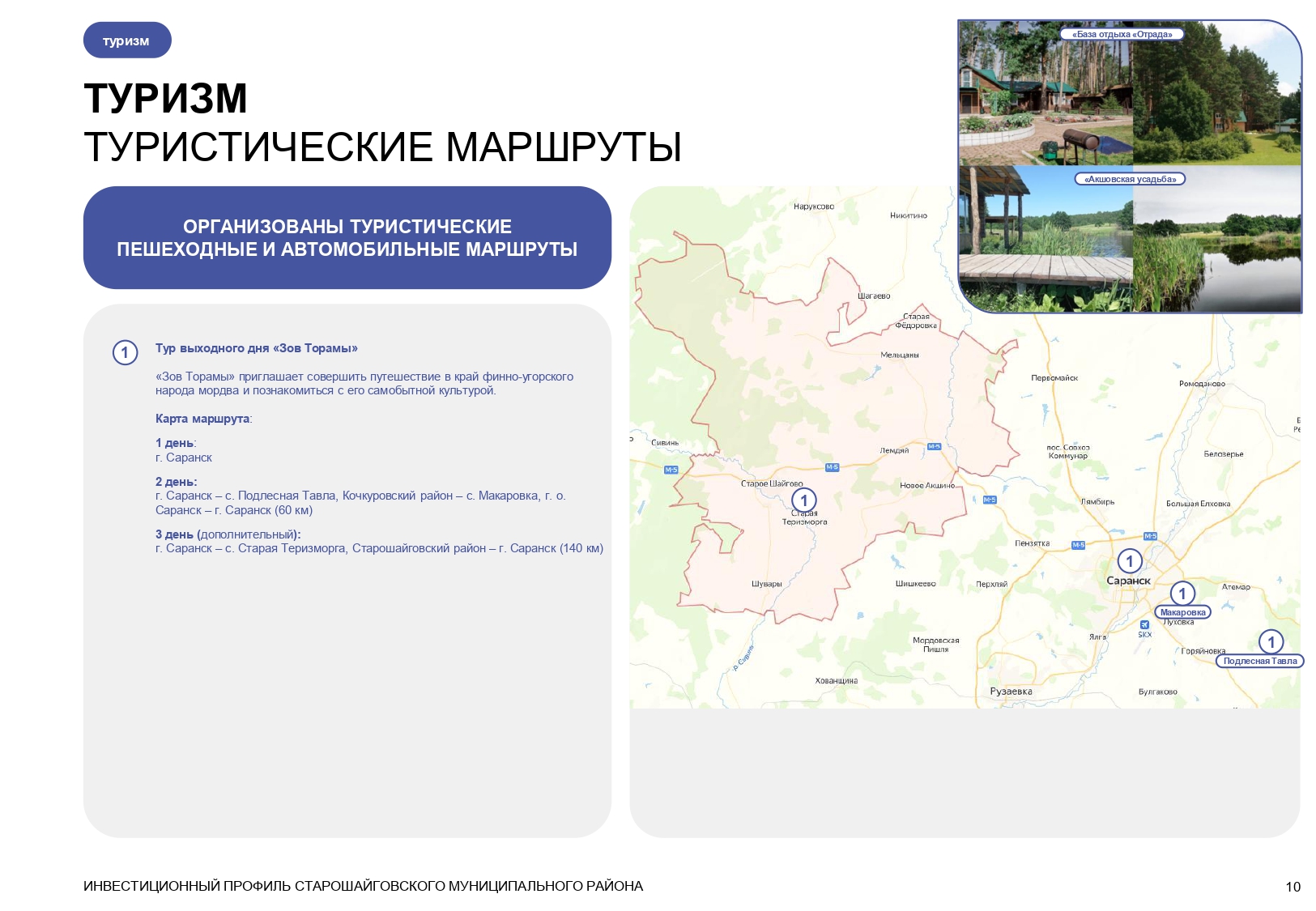Click Хованщина label on the map
The image size is (1316, 911).
(837, 681)
